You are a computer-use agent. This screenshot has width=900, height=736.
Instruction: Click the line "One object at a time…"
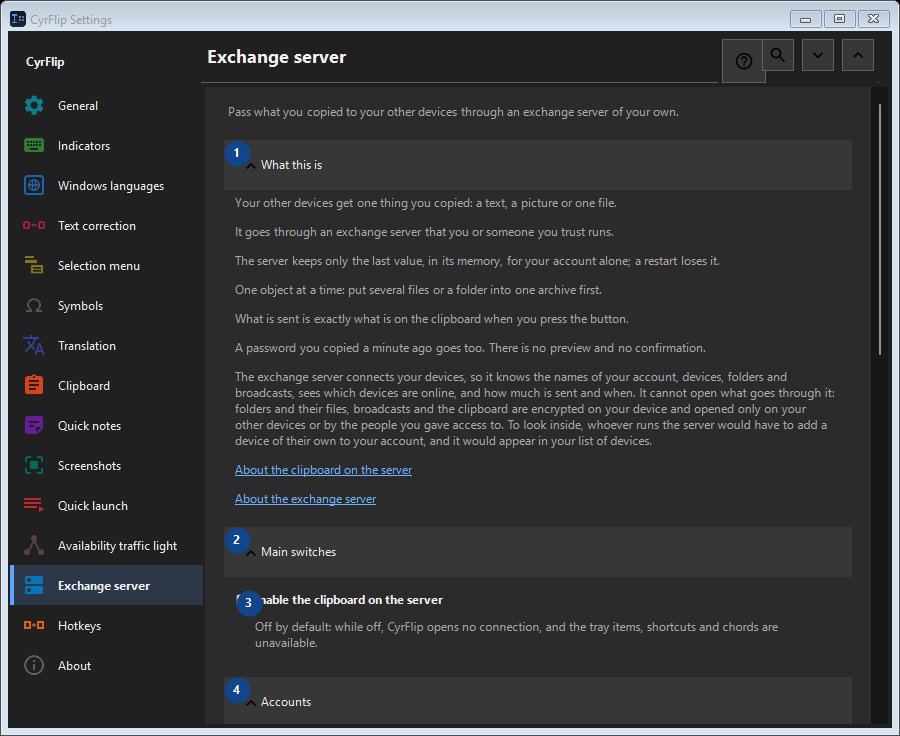tap(418, 290)
